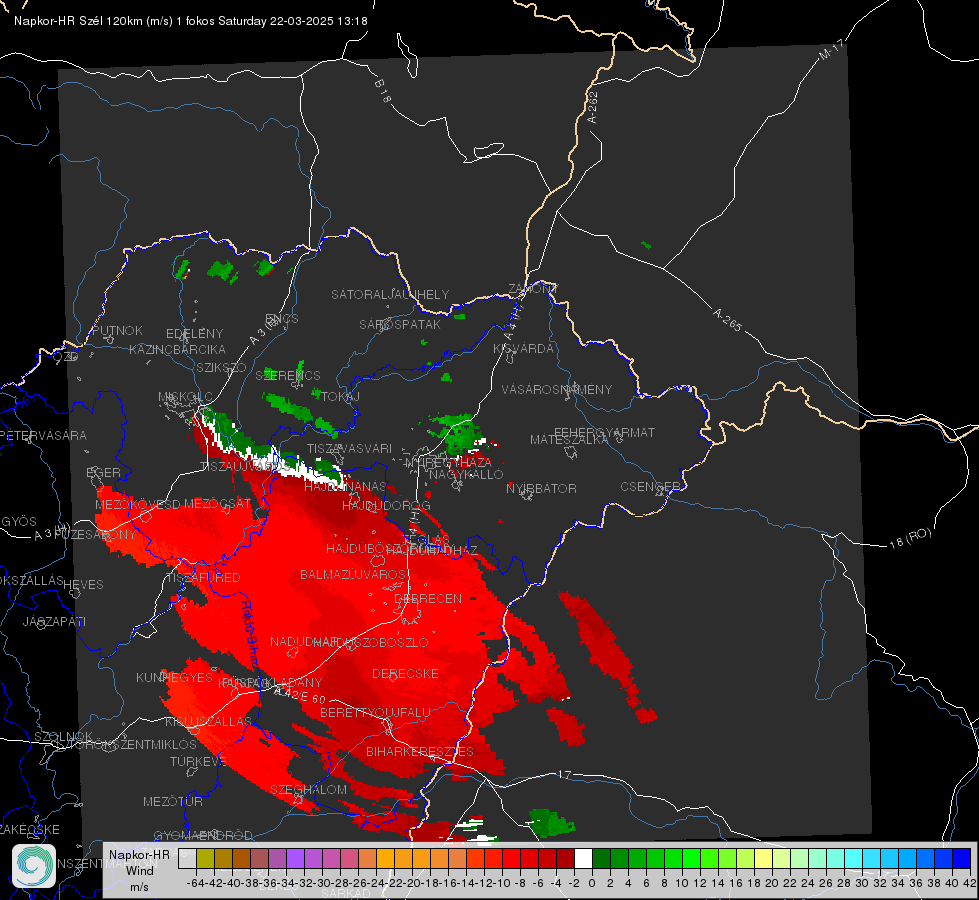Click the cyan swatch between 28 and 30

[x=854, y=858]
